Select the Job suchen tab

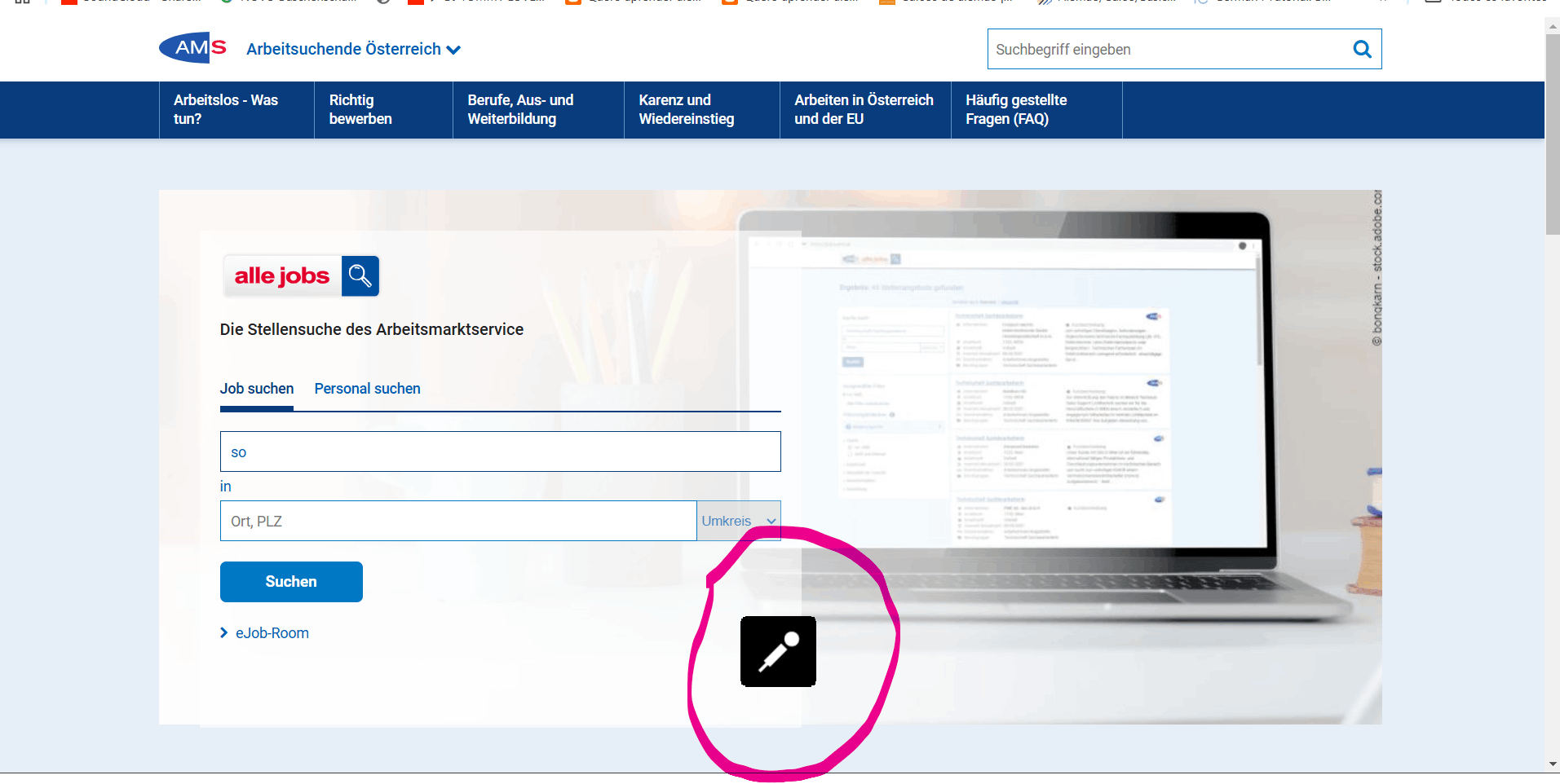pos(257,389)
